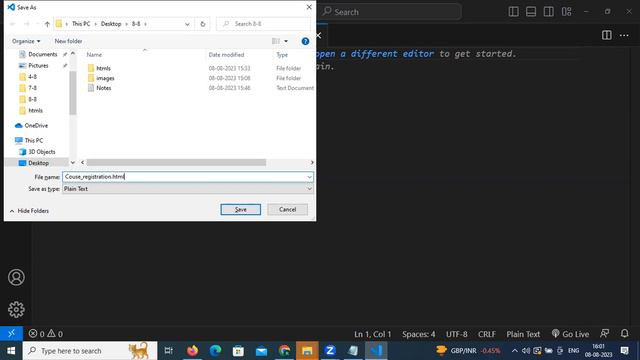Click the Forward navigation arrow in dialog
The height and width of the screenshot is (360, 640).
(27, 24)
